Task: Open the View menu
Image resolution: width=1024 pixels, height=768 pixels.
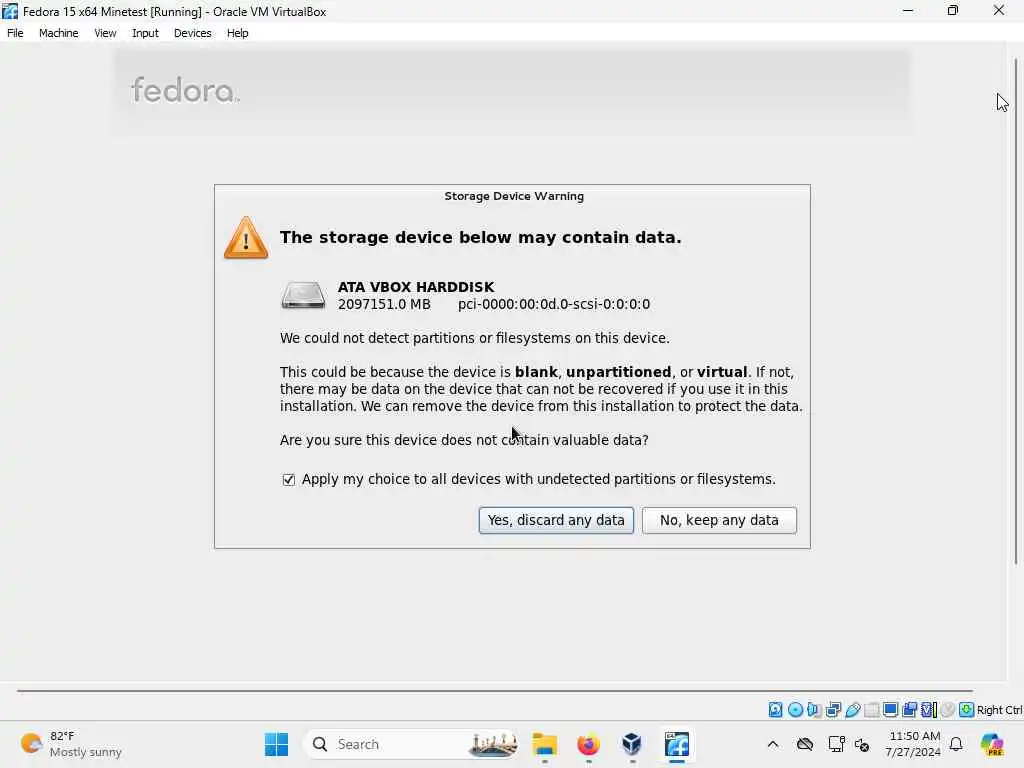Action: click(x=105, y=33)
